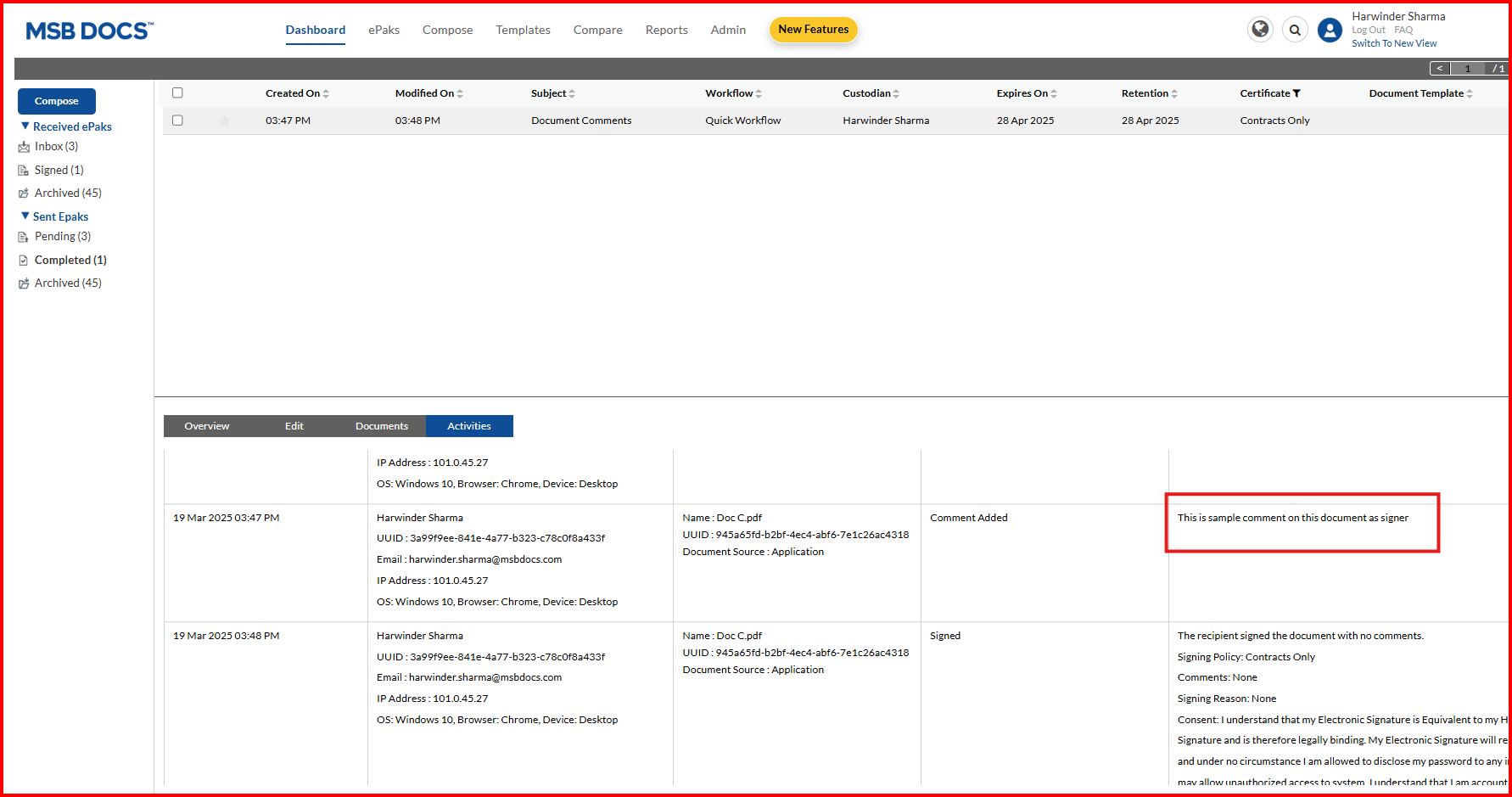This screenshot has height=797, width=1512.
Task: Click the Switch To New View link
Action: pyautogui.click(x=1394, y=43)
